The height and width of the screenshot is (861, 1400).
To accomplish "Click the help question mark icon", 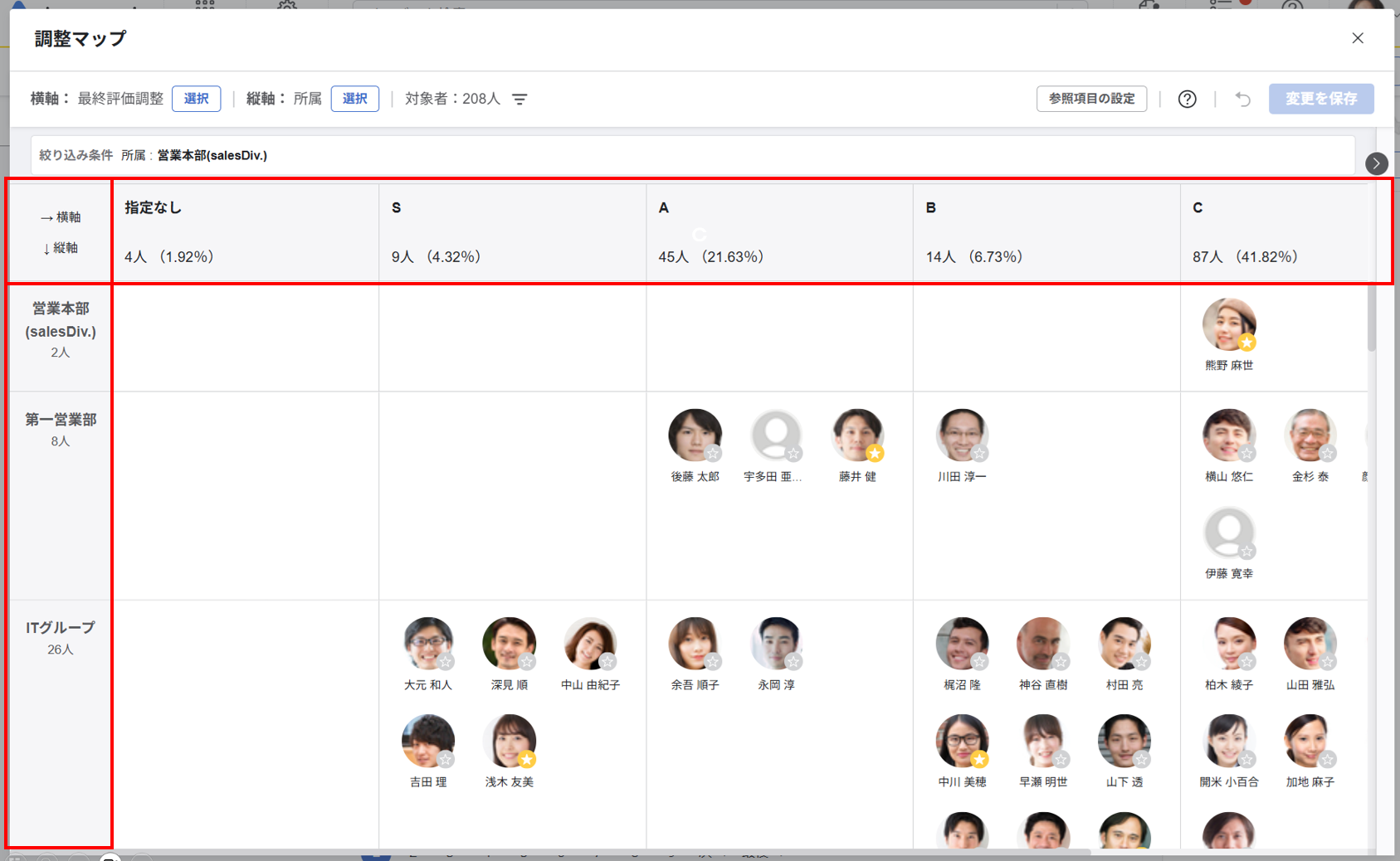I will 1187,100.
